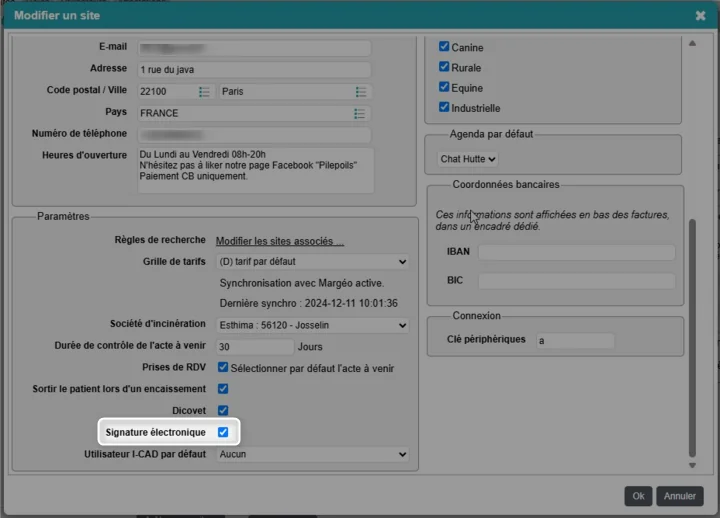720x518 pixels.
Task: Click the scrollbar up arrow
Action: tap(691, 43)
